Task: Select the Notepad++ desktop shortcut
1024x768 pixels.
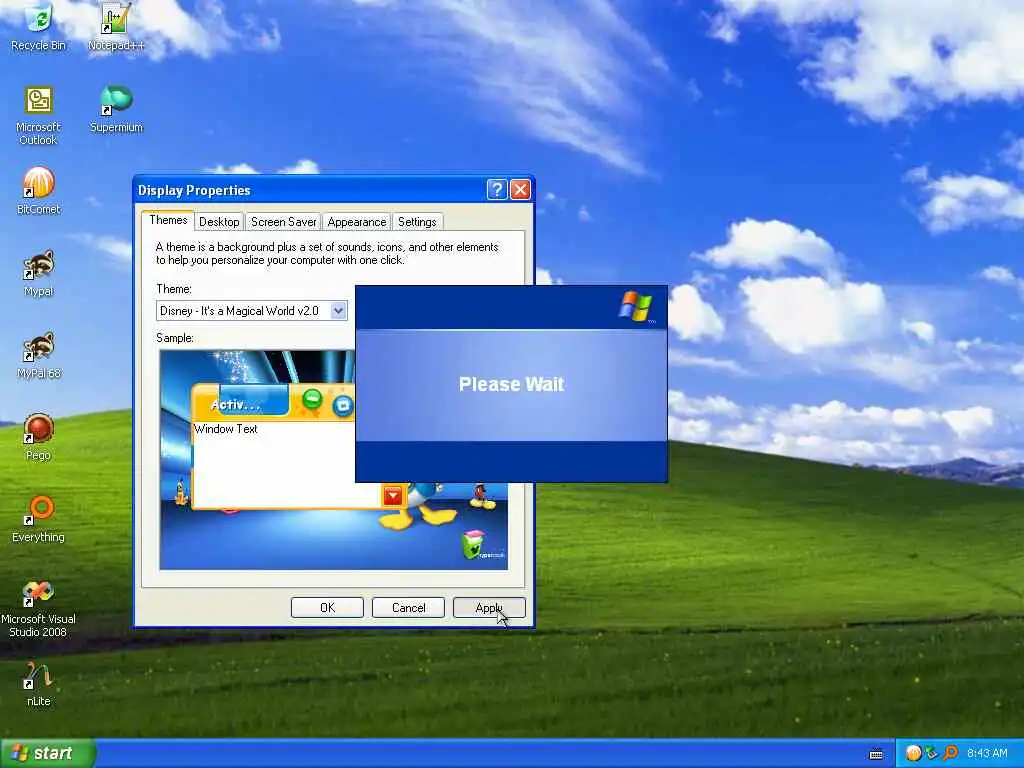Action: coord(116,26)
